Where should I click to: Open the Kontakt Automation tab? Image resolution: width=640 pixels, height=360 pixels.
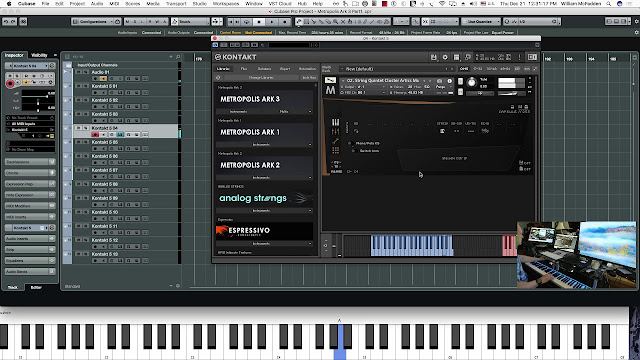click(307, 69)
